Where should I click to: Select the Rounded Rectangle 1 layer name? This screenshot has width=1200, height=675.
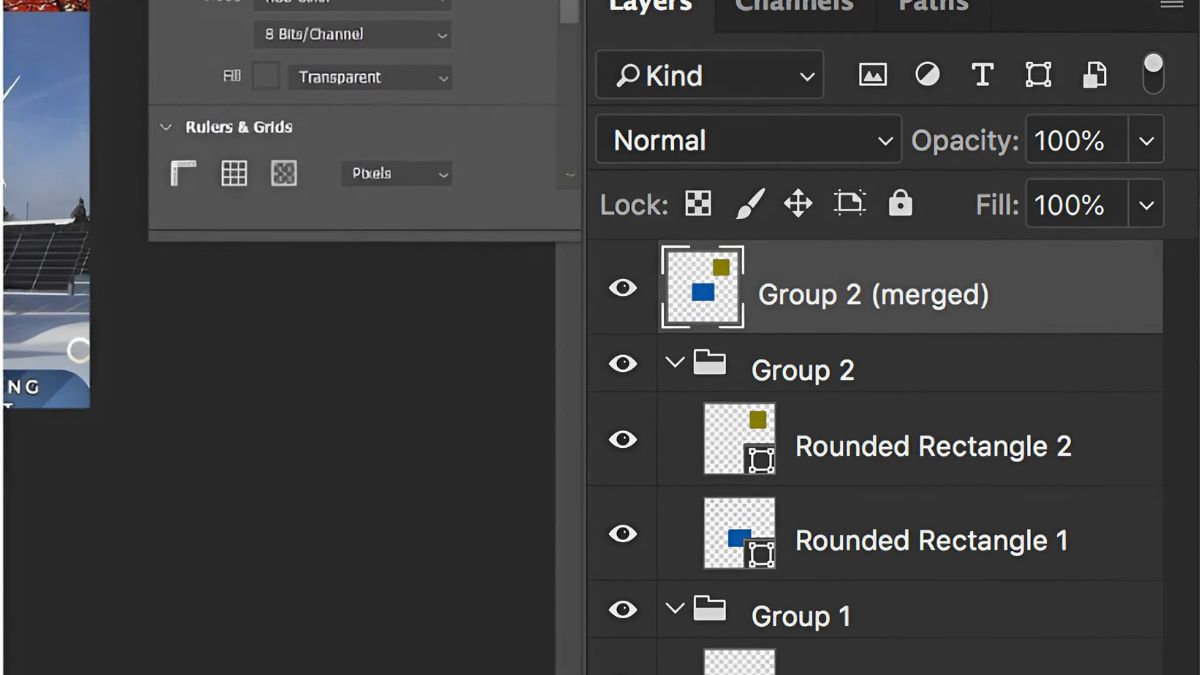(x=931, y=541)
